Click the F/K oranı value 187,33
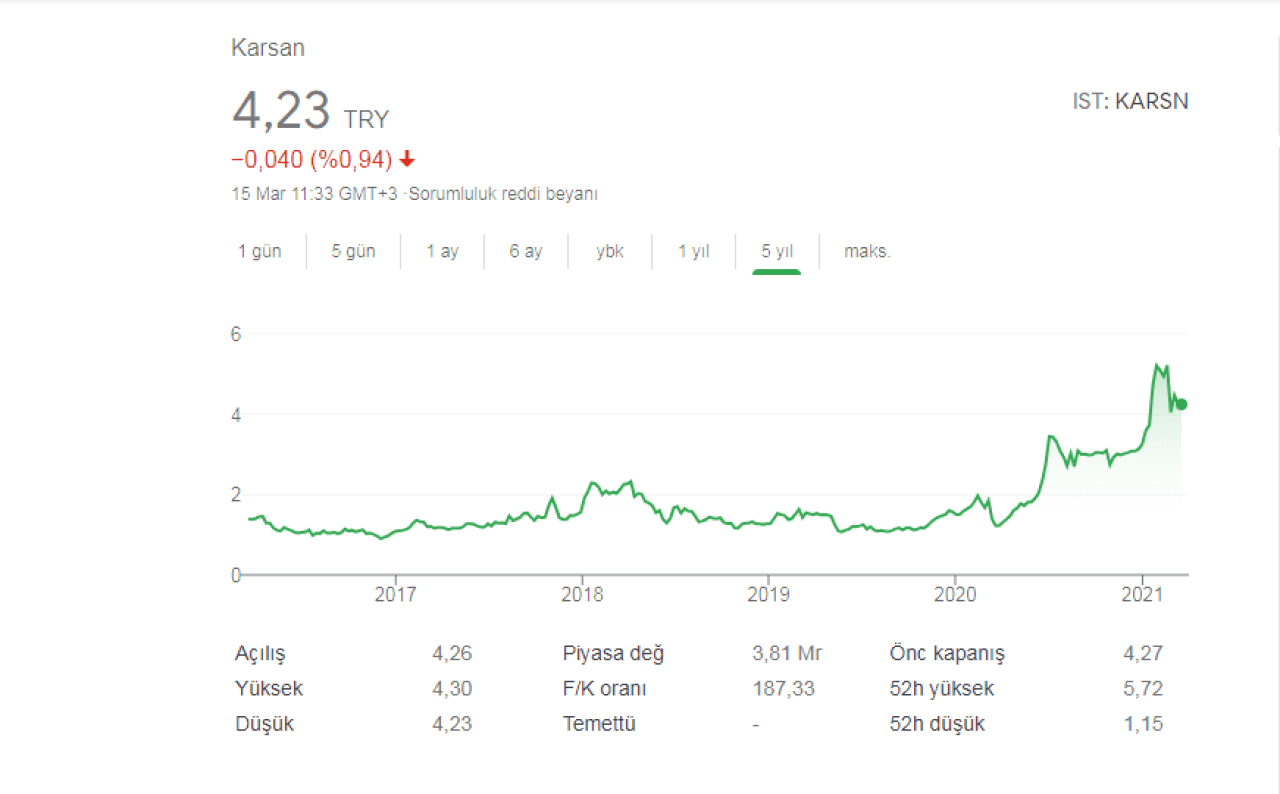1280x794 pixels. click(x=784, y=689)
